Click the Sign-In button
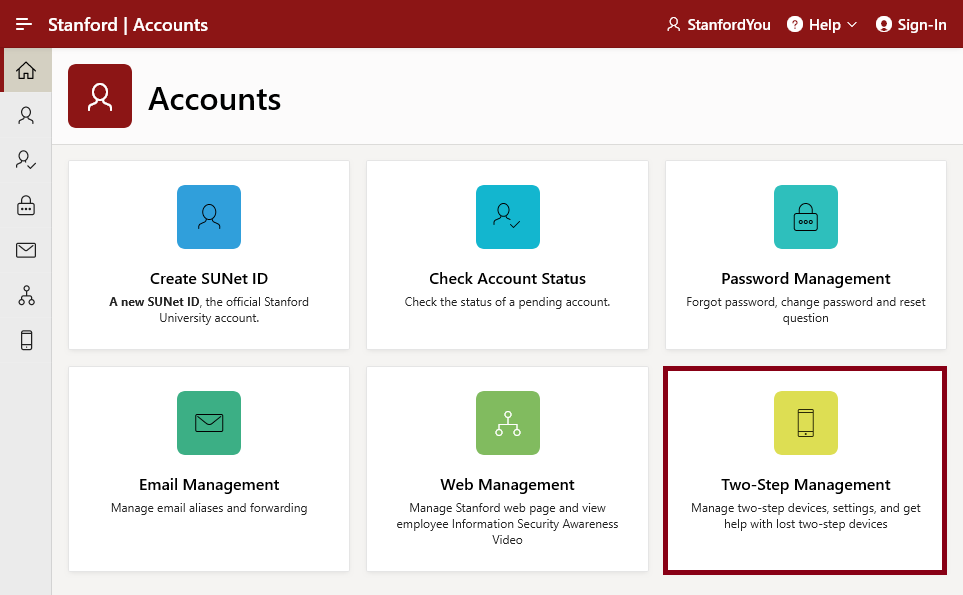 pyautogui.click(x=911, y=25)
